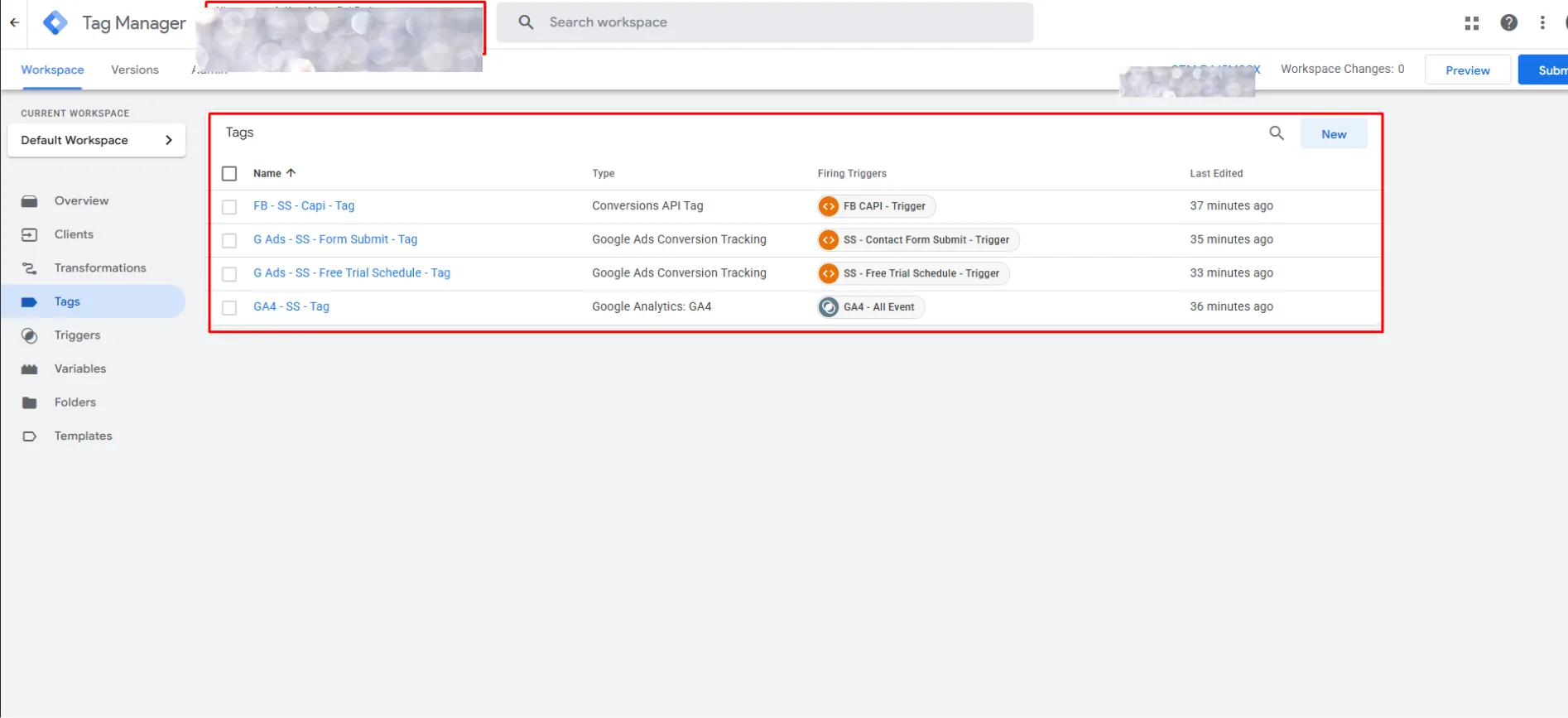This screenshot has width=1568, height=718.
Task: Open Overview in the sidebar
Action: [x=81, y=201]
